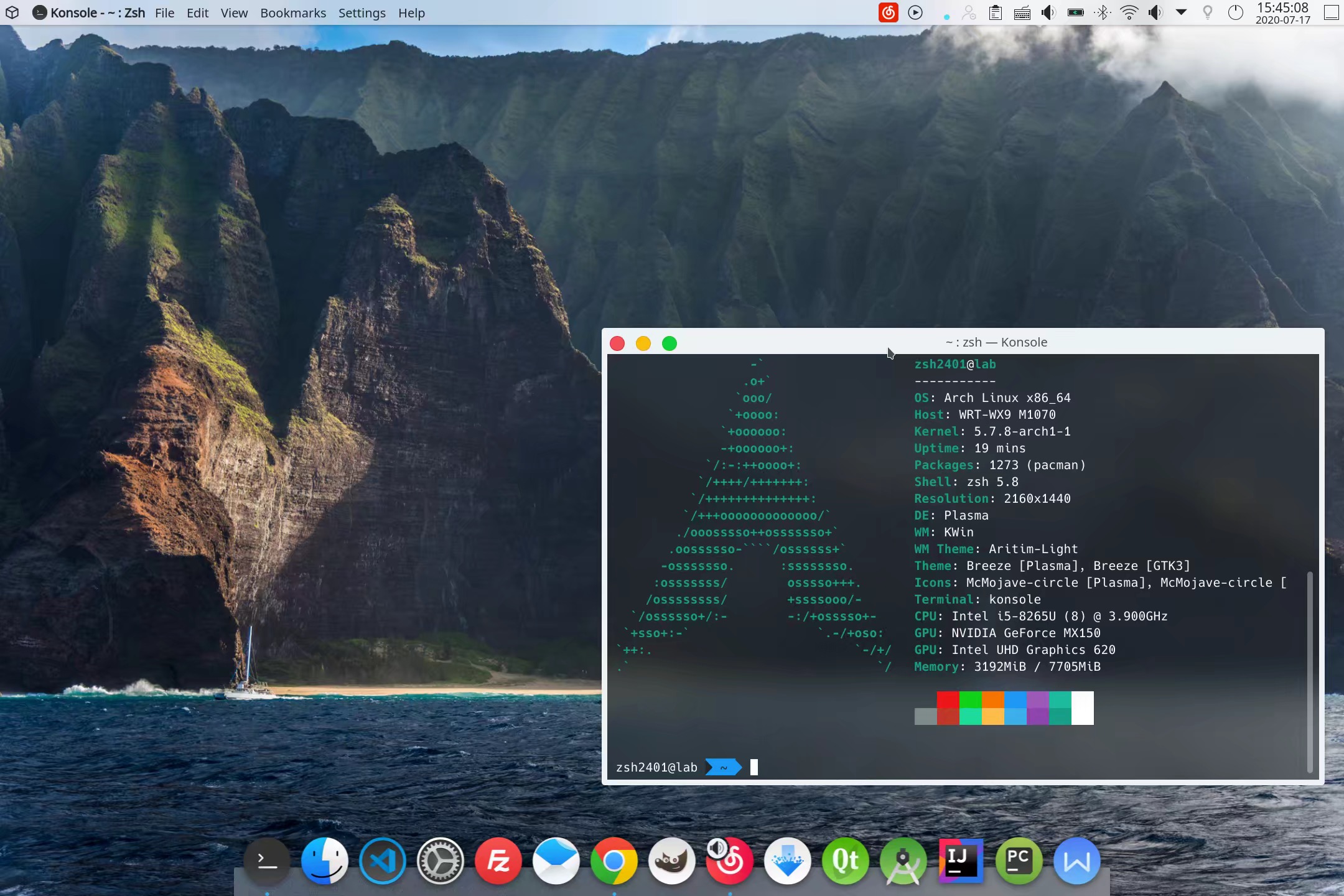Open the Bookmarks menu dropdown
The width and height of the screenshot is (1344, 896).
click(292, 13)
